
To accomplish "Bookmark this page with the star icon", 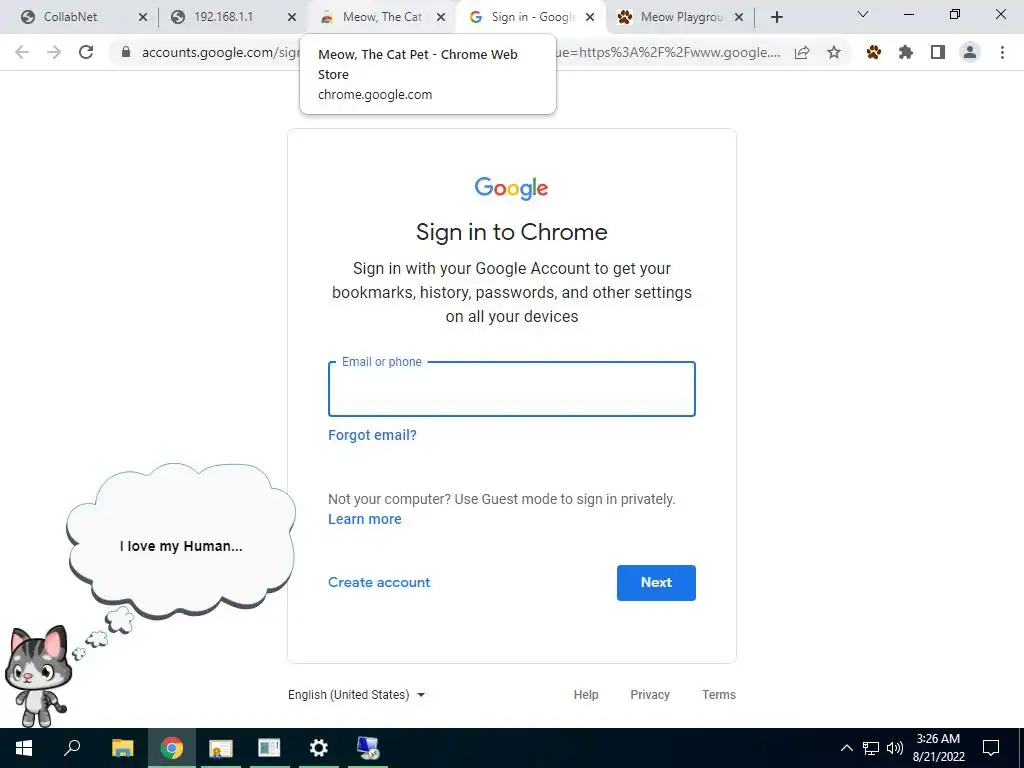I will point(834,52).
